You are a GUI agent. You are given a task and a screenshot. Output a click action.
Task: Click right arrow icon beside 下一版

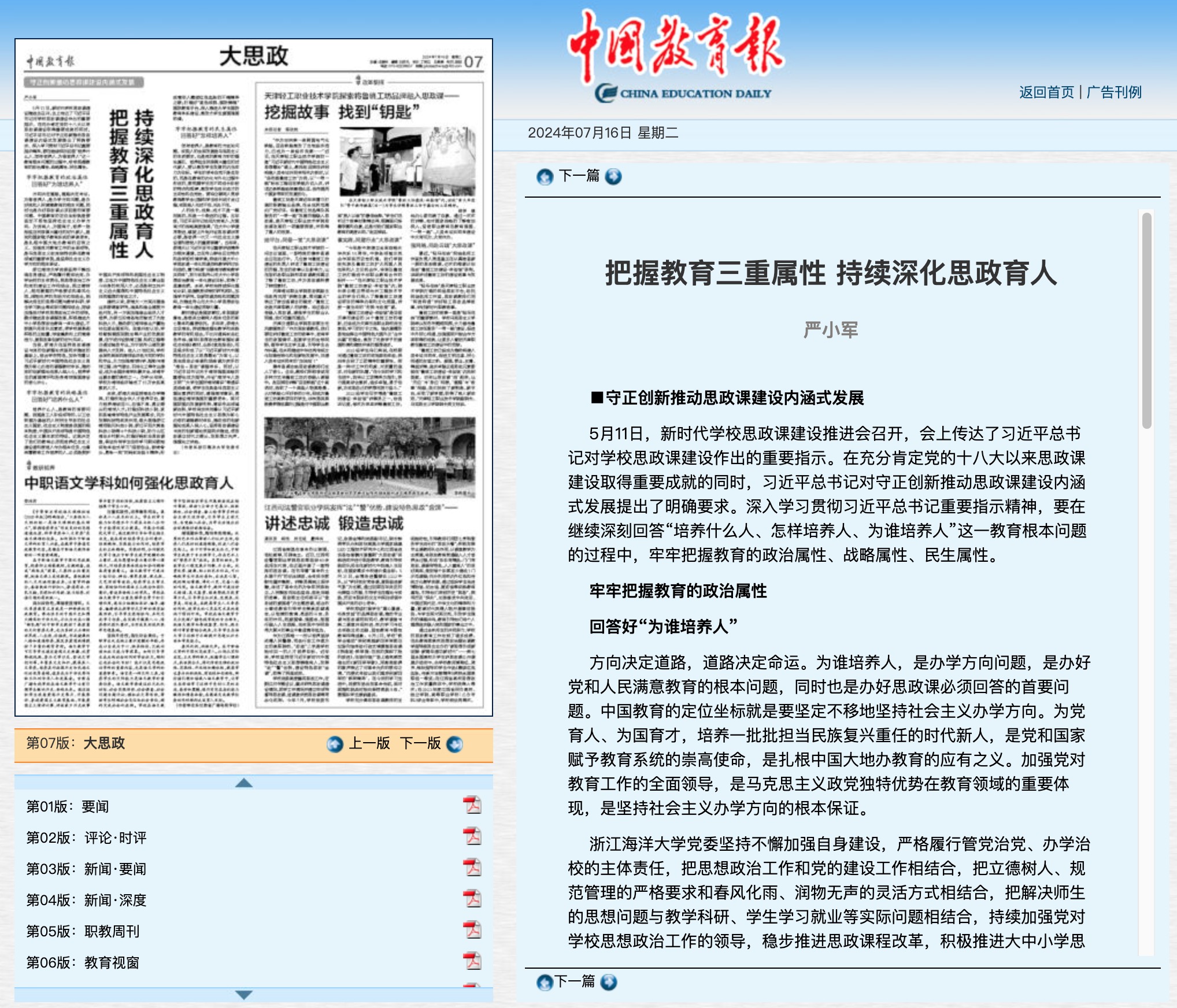pyautogui.click(x=455, y=744)
